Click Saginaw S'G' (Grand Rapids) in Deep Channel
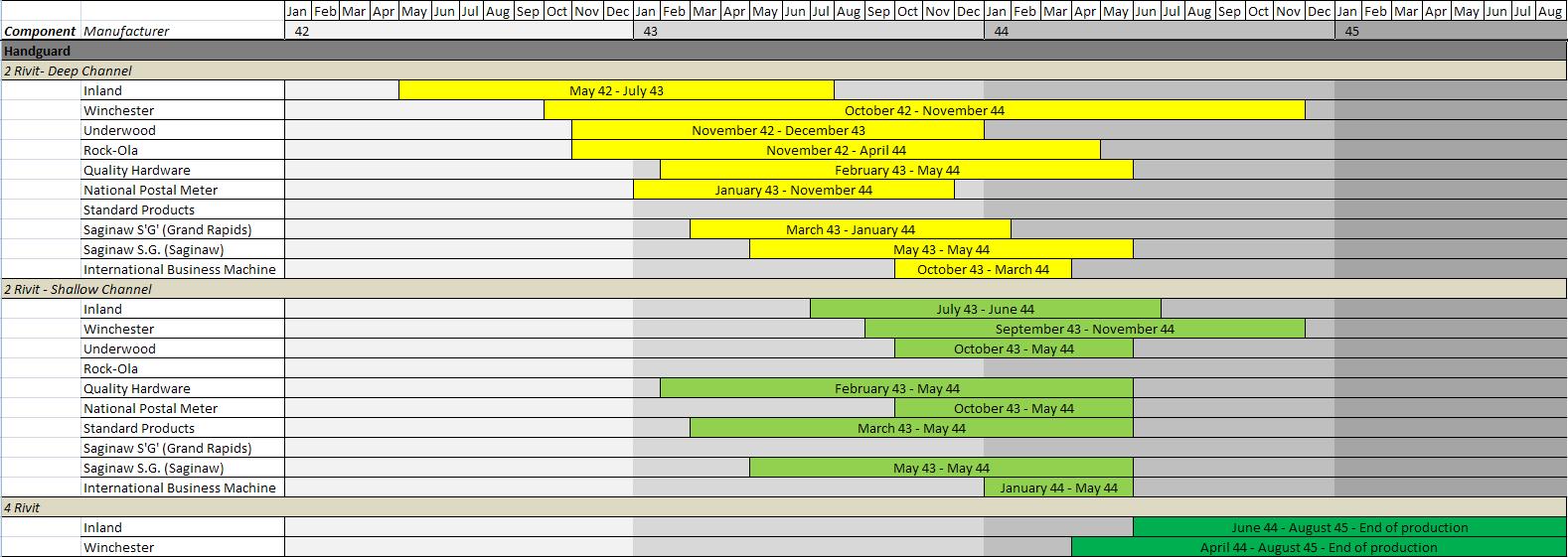Image resolution: width=1568 pixels, height=557 pixels. [183, 229]
